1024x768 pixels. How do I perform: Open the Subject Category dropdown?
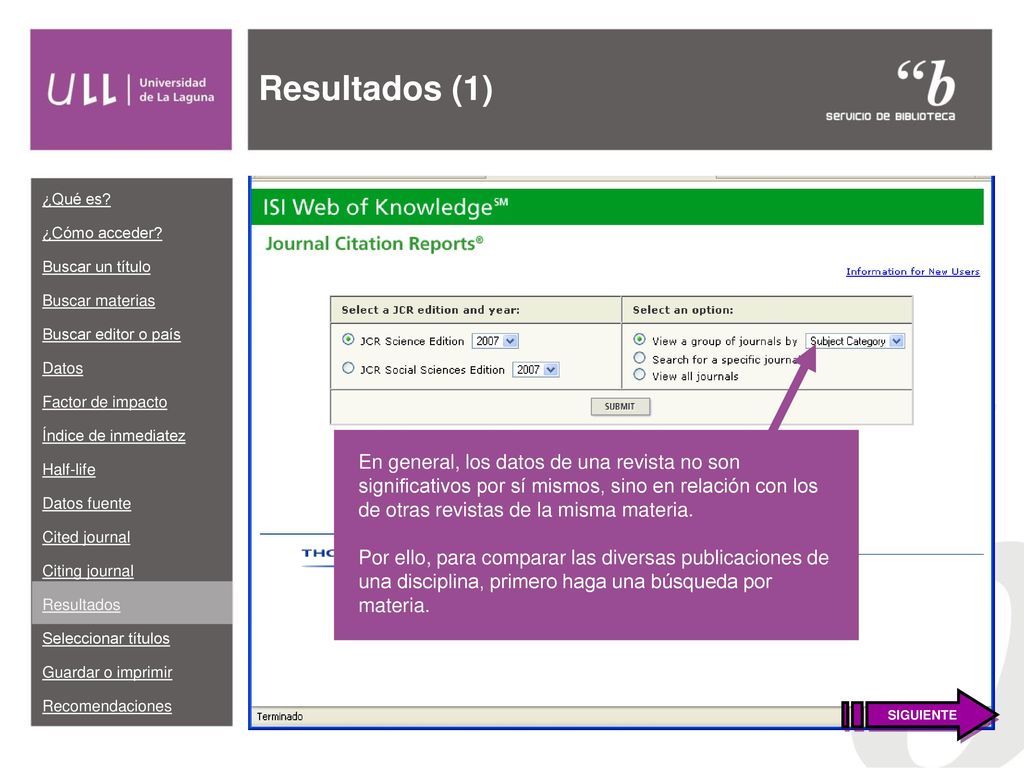click(x=855, y=341)
